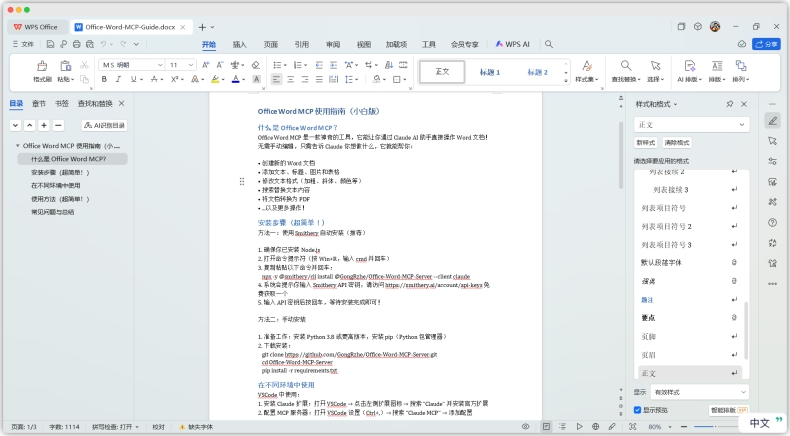Viewport: 790px width, 436px height.
Task: Click the Print Preview icon
Action: 90,44
